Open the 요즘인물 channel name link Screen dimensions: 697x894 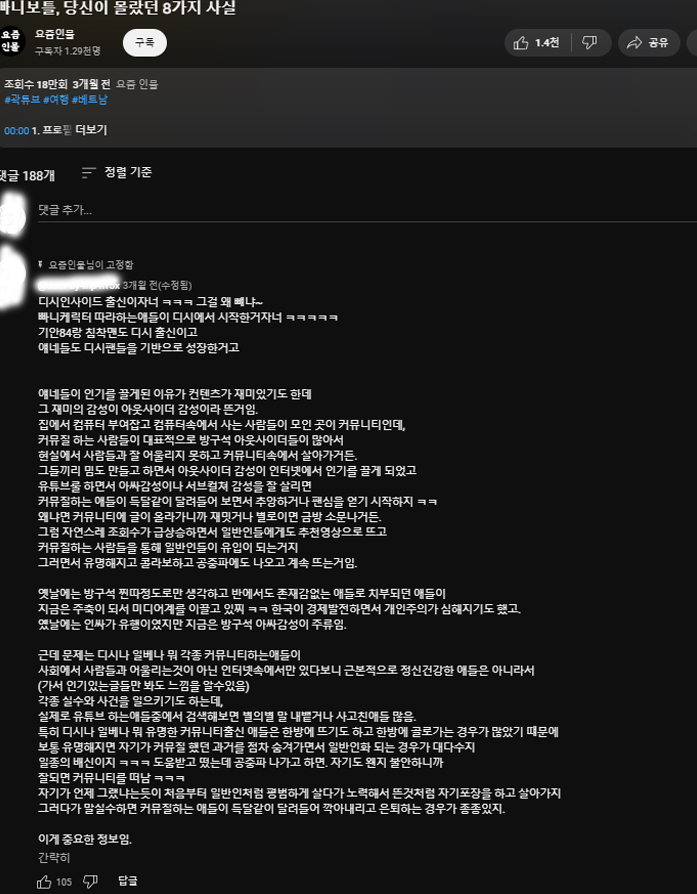[55, 34]
